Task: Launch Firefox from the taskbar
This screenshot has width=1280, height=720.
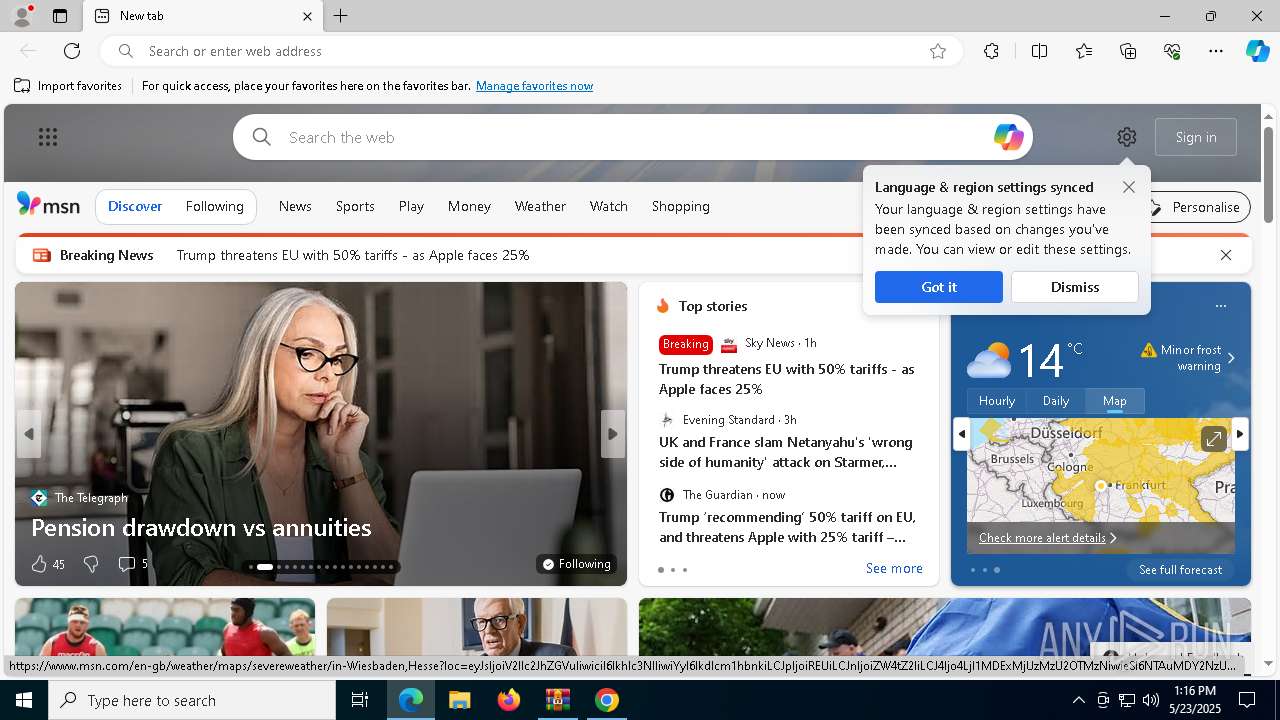Action: (x=509, y=700)
